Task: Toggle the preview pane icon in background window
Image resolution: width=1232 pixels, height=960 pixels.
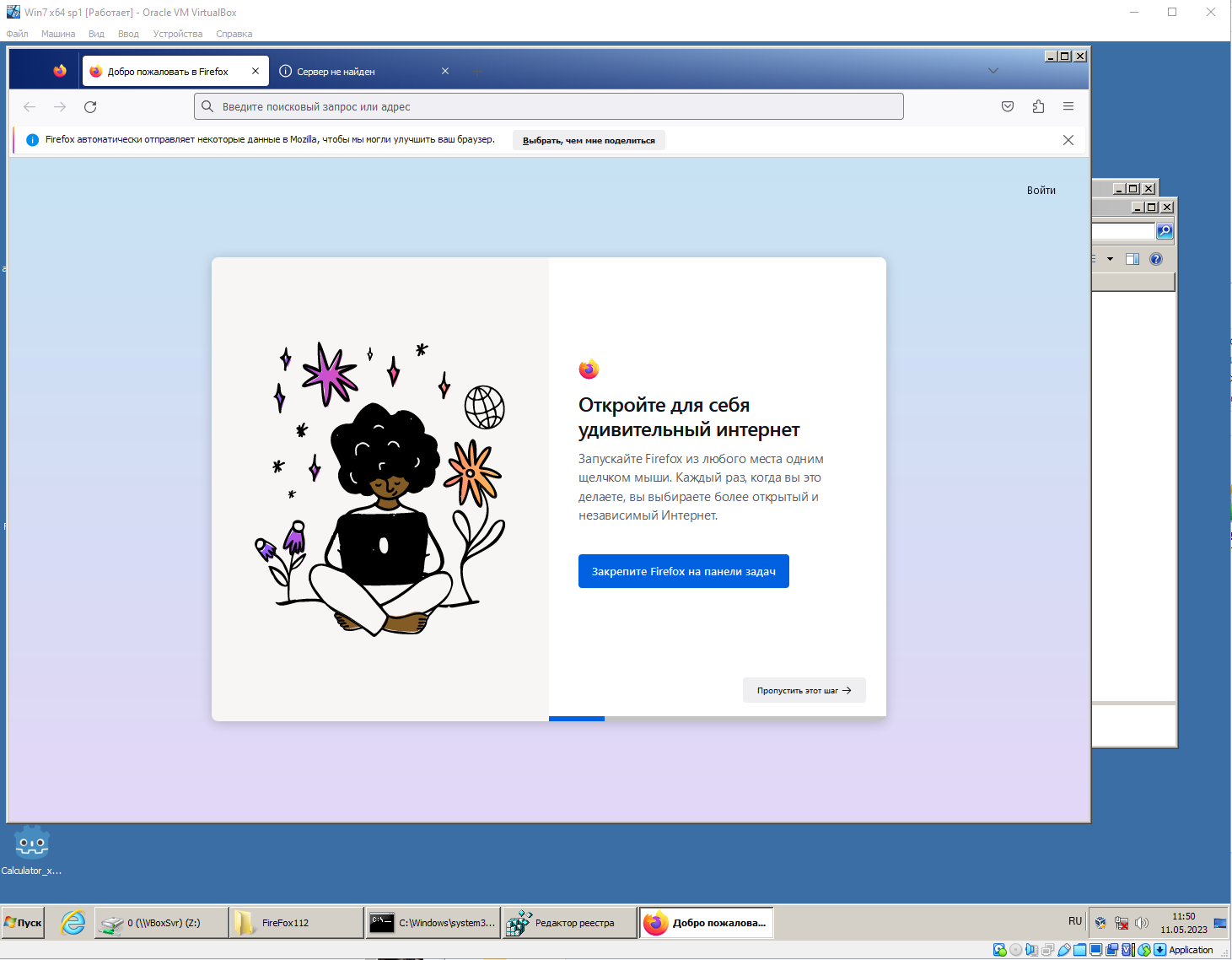Action: 1132,259
